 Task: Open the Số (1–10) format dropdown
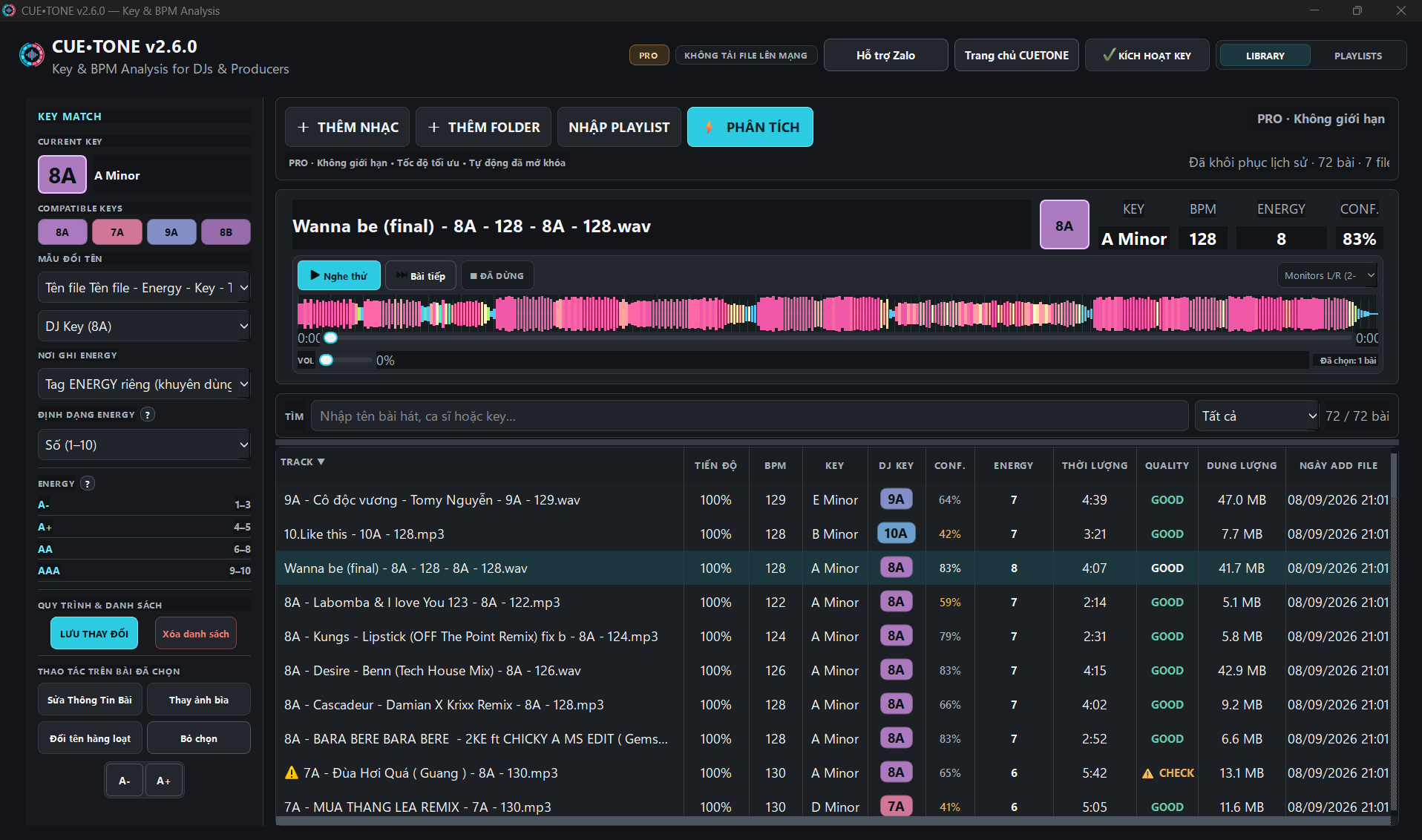(x=144, y=445)
